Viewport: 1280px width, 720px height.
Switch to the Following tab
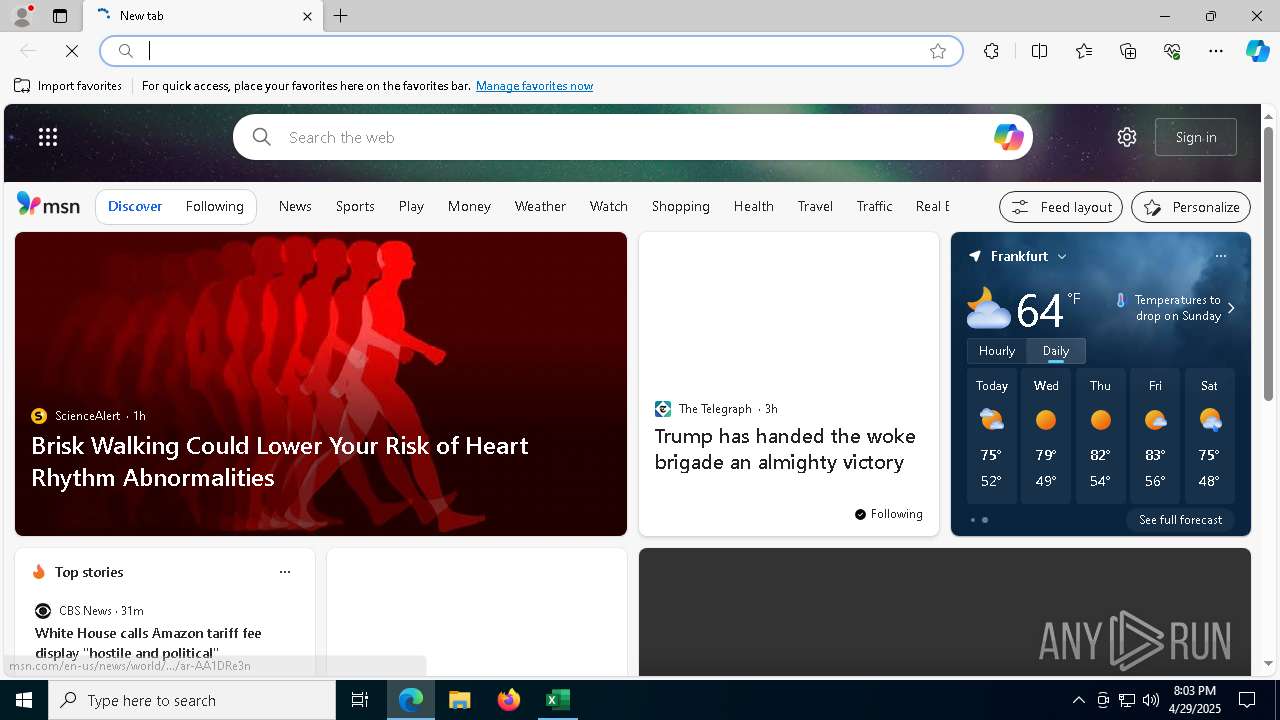pos(214,206)
